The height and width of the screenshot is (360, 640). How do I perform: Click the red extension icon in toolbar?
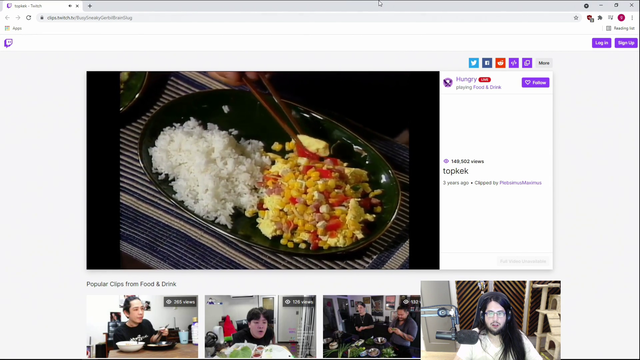pos(590,18)
